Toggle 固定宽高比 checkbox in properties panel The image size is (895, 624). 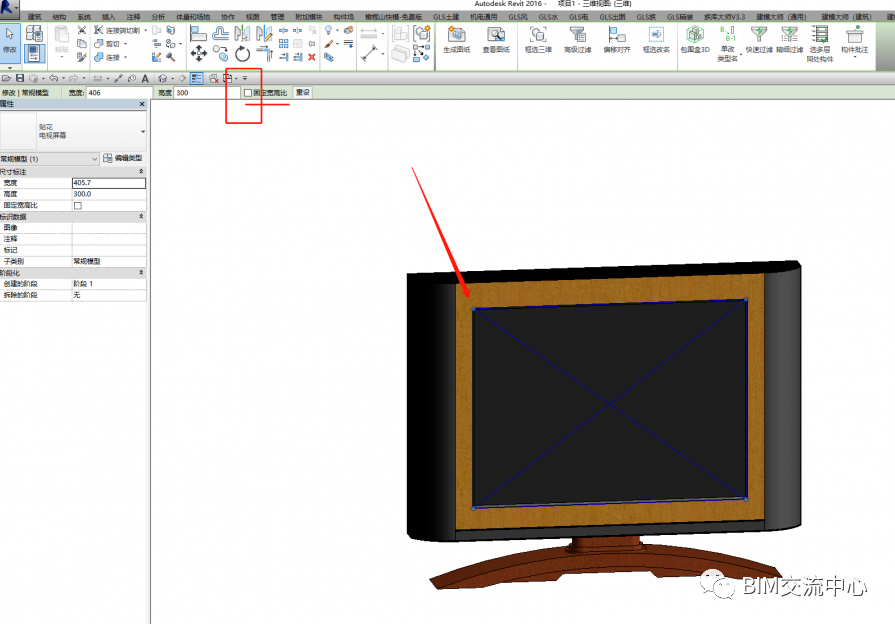(x=78, y=206)
